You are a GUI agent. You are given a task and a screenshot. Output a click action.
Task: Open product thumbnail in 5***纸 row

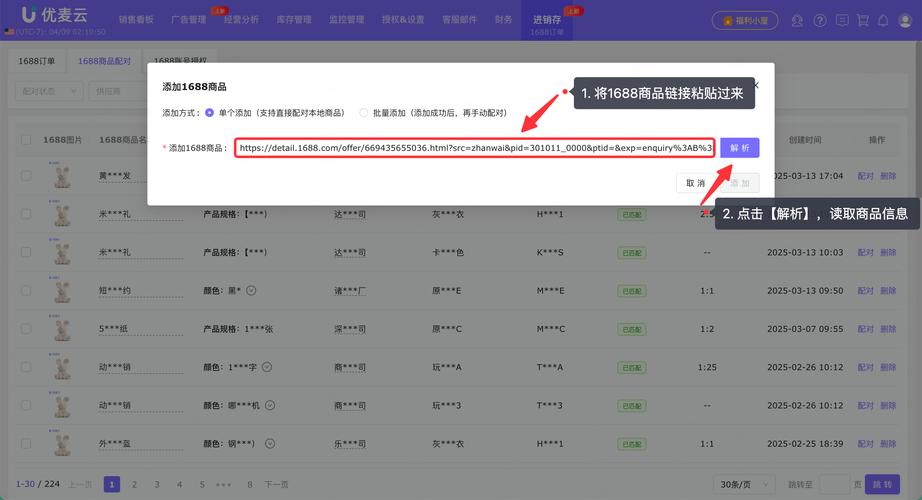coord(62,329)
